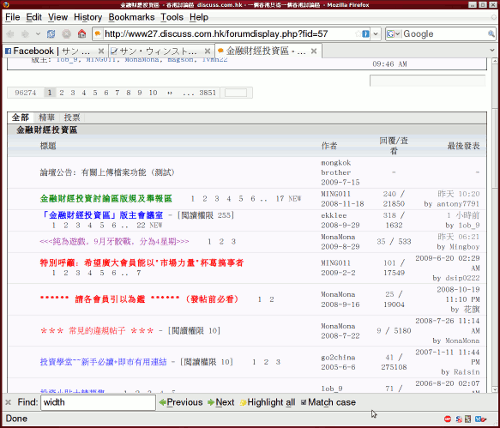
Task: Open the Tools menu
Action: click(172, 17)
